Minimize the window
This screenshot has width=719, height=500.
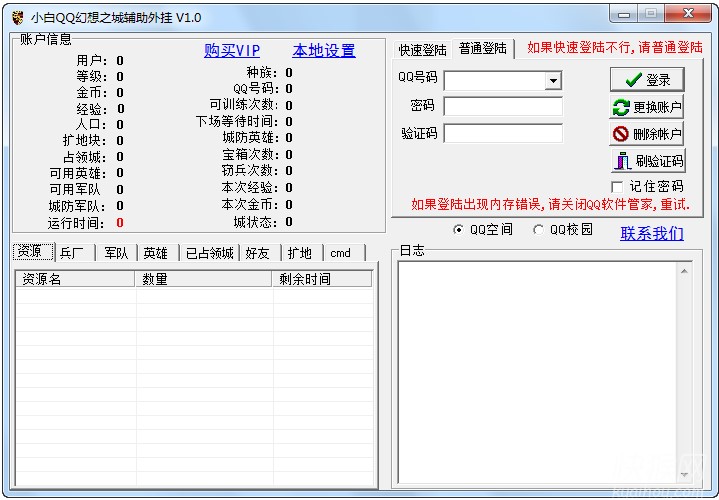(624, 14)
